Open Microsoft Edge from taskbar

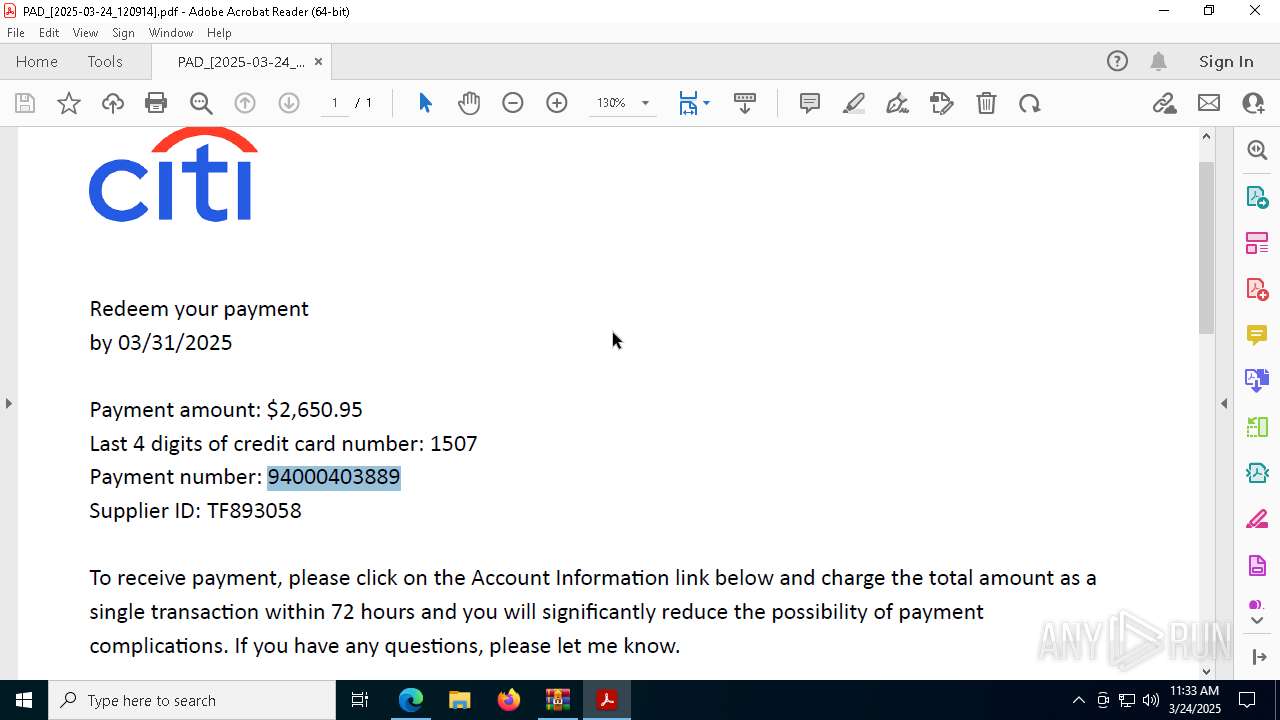[x=411, y=700]
